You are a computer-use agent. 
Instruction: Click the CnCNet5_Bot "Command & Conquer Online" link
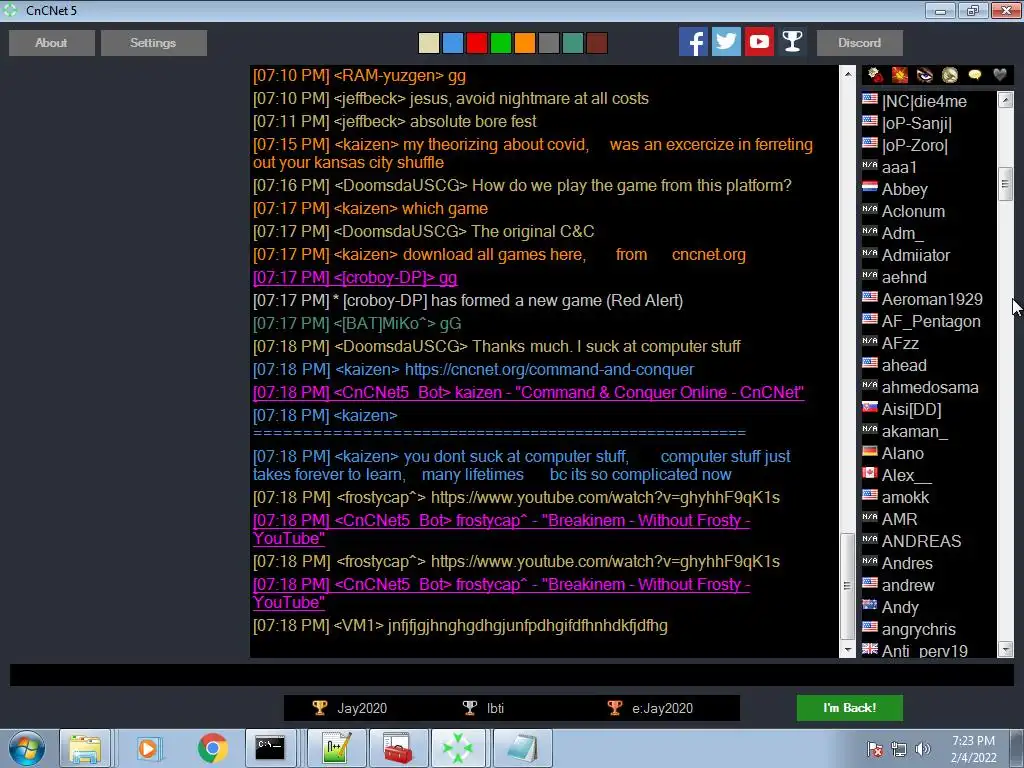click(x=528, y=392)
